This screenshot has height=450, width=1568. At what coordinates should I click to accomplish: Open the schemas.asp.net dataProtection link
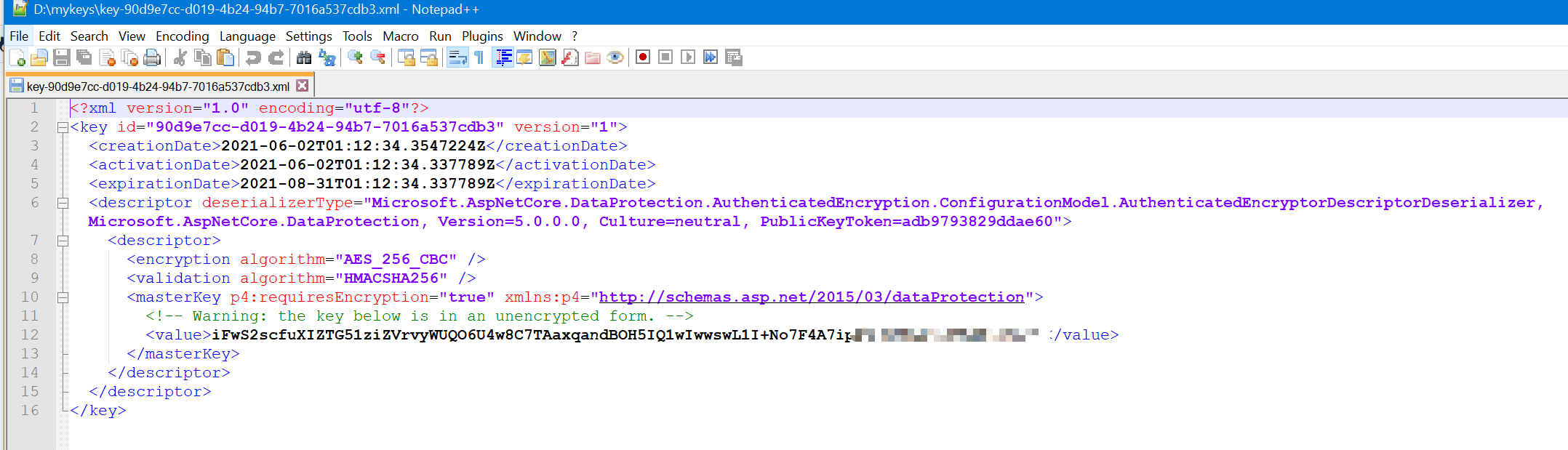pos(811,297)
